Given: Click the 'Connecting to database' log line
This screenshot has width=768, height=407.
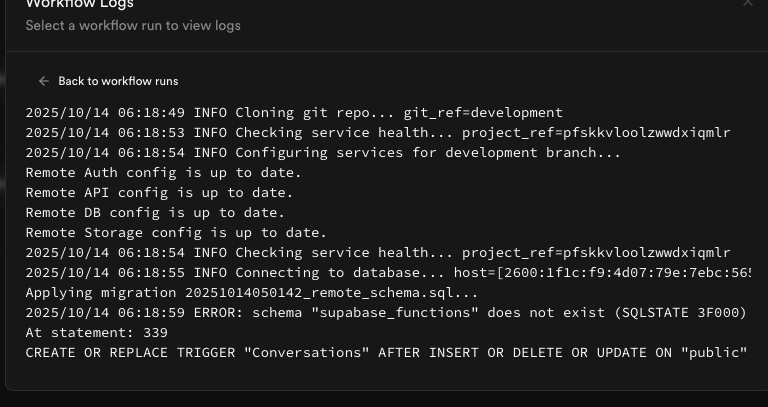Looking at the screenshot, I should 390,273.
